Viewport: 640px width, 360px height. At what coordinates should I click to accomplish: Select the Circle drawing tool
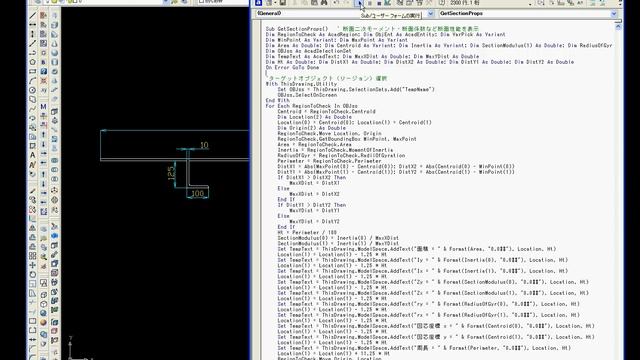coord(33,90)
